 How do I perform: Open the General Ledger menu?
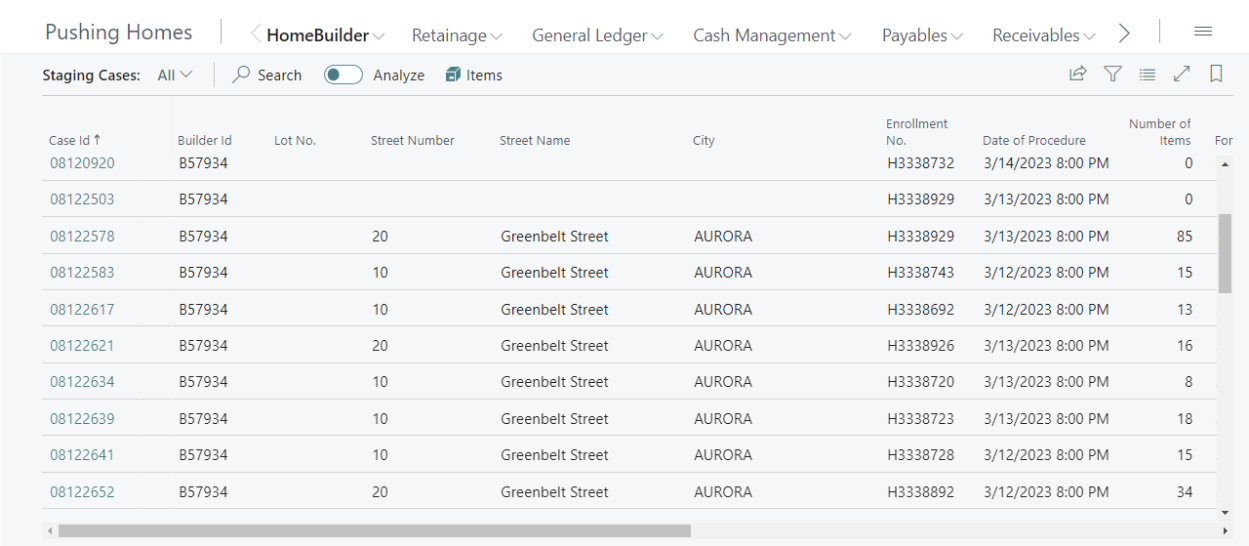click(597, 35)
